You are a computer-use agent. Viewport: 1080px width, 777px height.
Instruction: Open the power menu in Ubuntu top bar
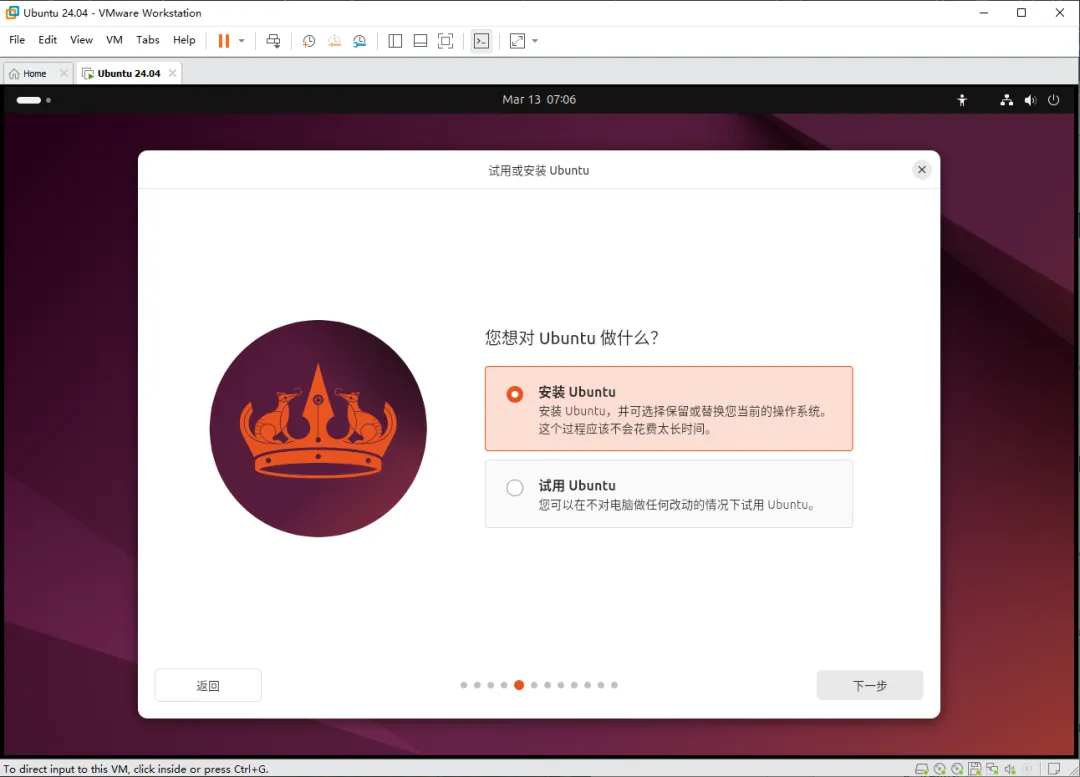point(1053,100)
